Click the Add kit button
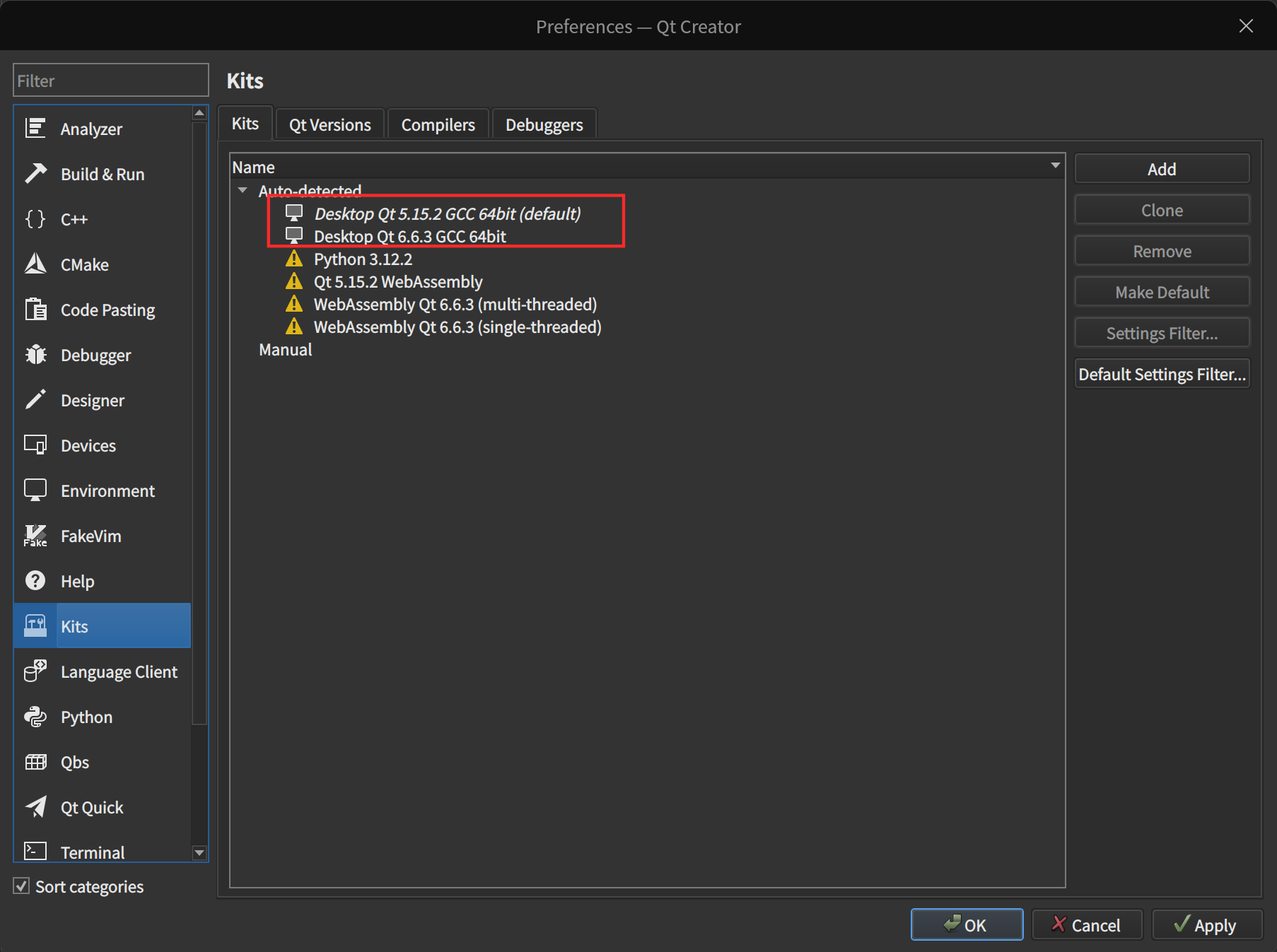This screenshot has width=1277, height=952. pos(1162,169)
